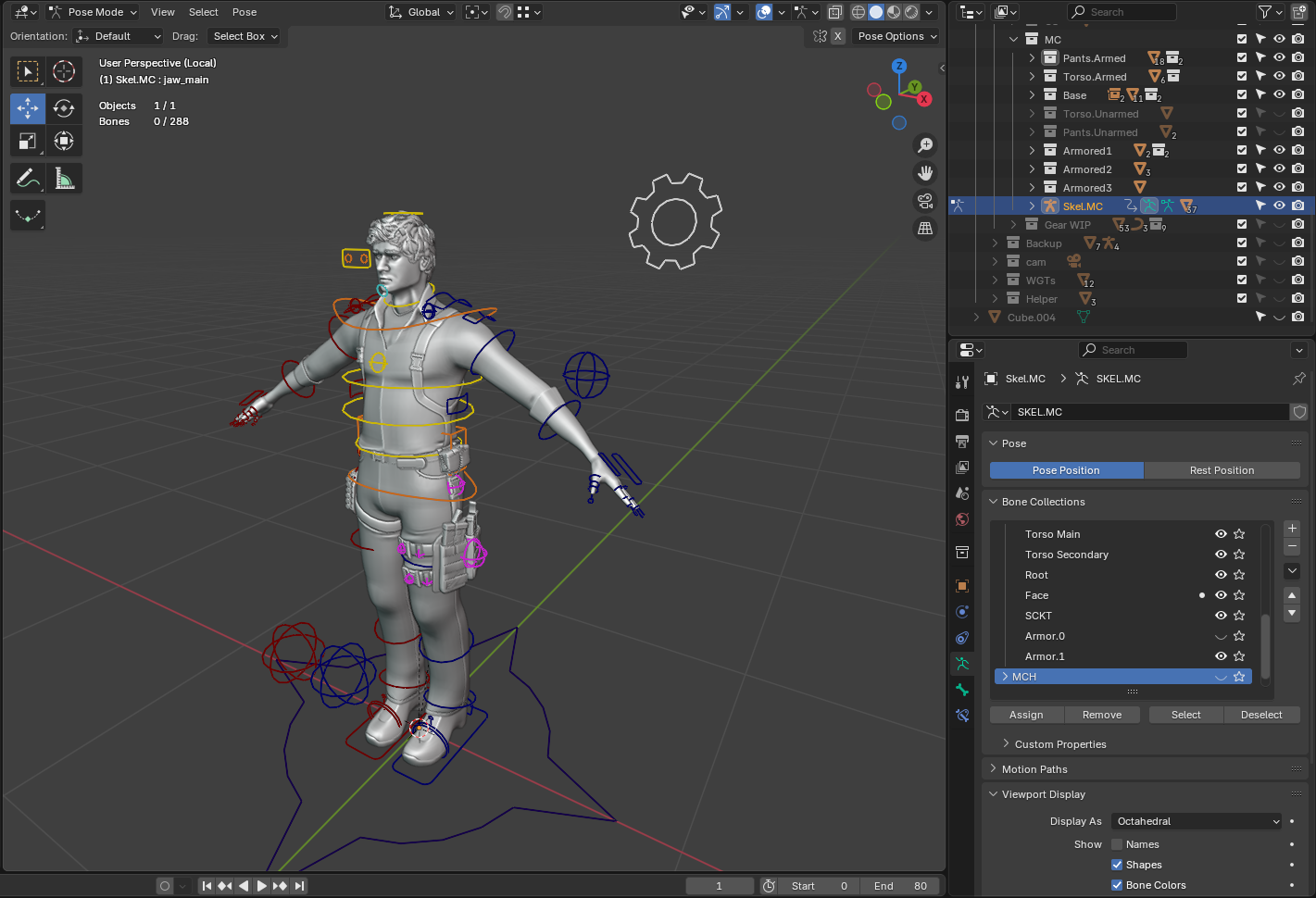Open the Physics properties tab
1316x898 pixels.
click(x=962, y=612)
